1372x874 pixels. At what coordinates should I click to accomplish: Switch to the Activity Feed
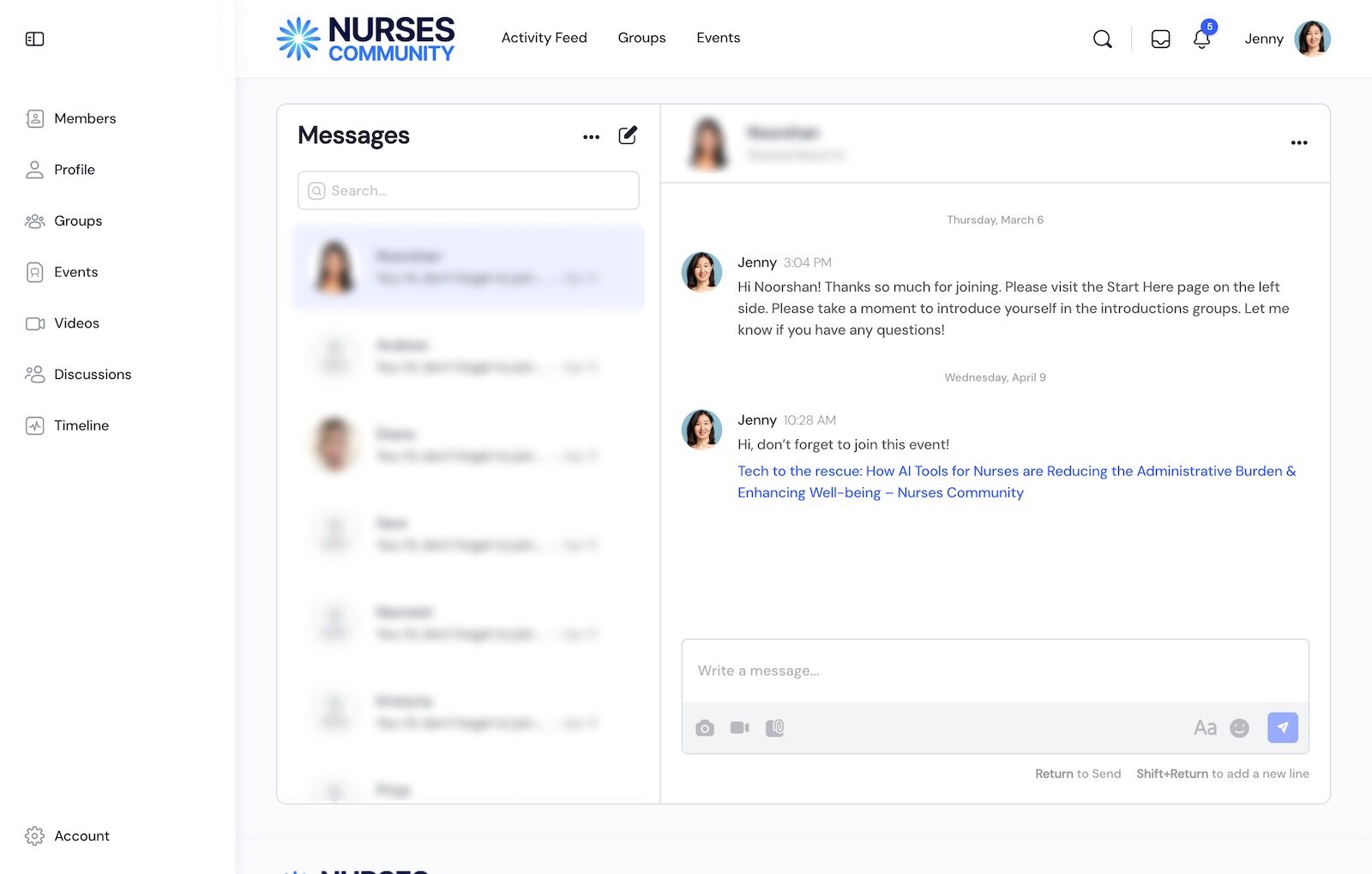tap(545, 38)
